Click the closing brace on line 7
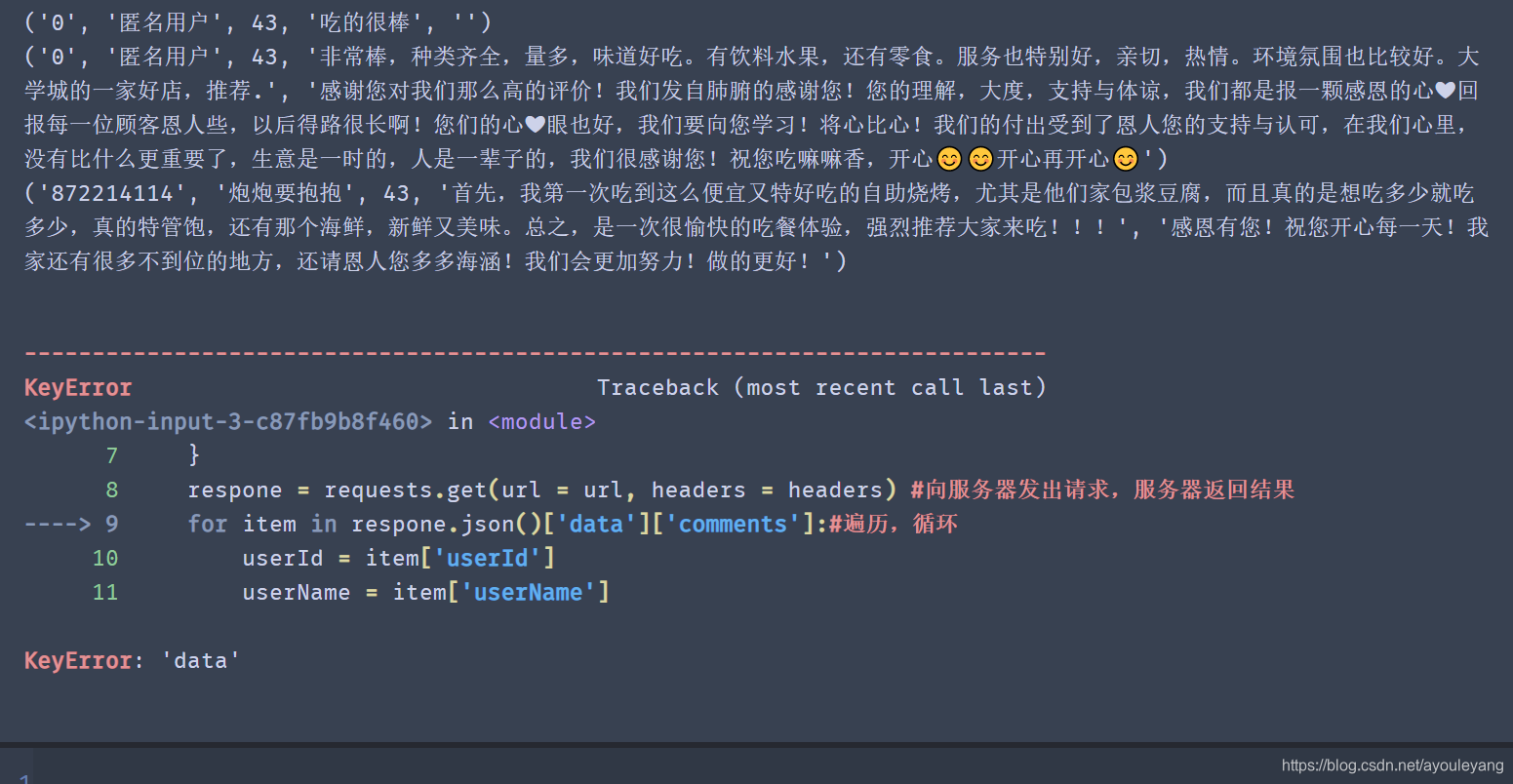Image resolution: width=1513 pixels, height=784 pixels. tap(194, 455)
